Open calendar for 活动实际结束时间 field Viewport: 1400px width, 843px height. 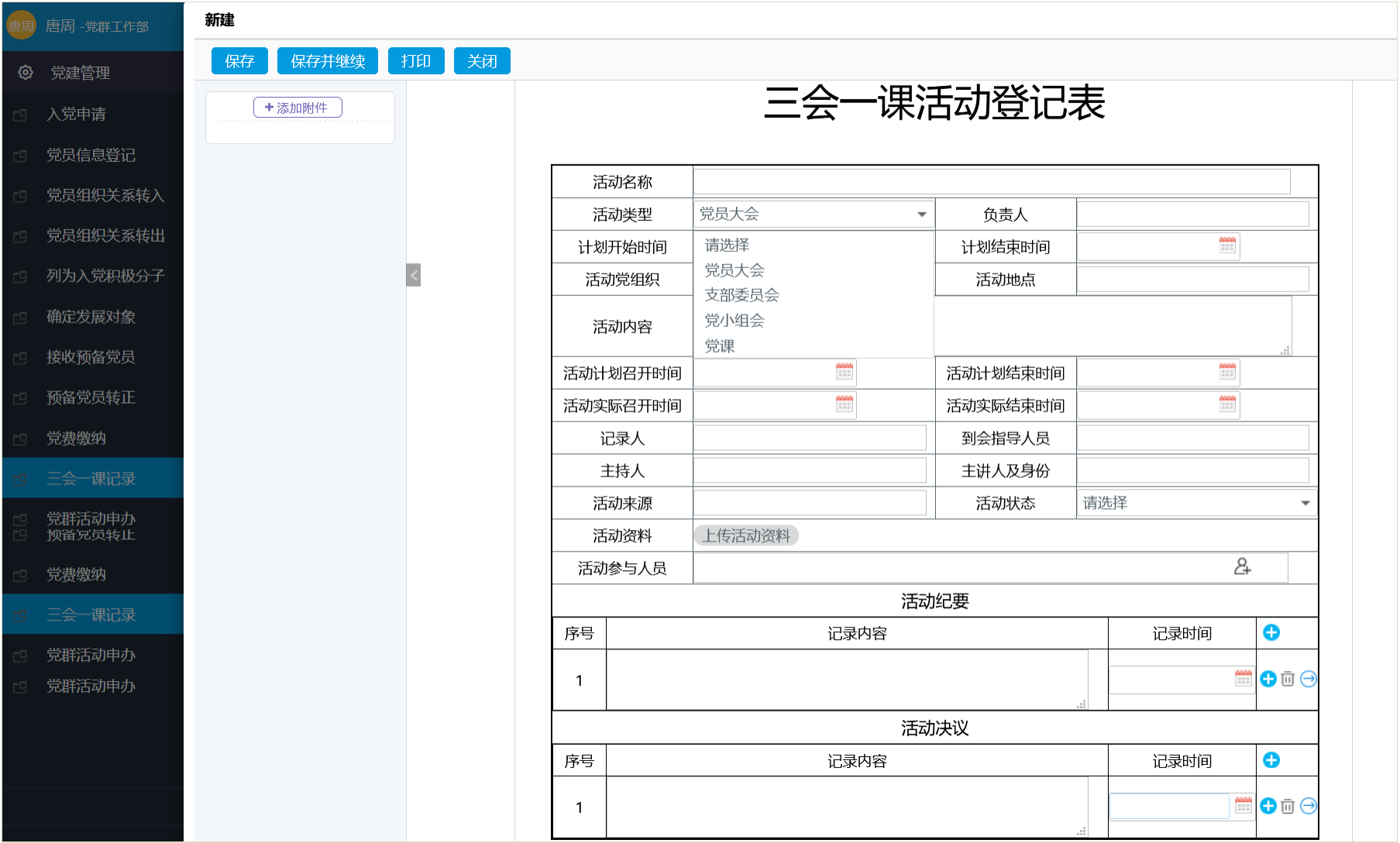1227,404
